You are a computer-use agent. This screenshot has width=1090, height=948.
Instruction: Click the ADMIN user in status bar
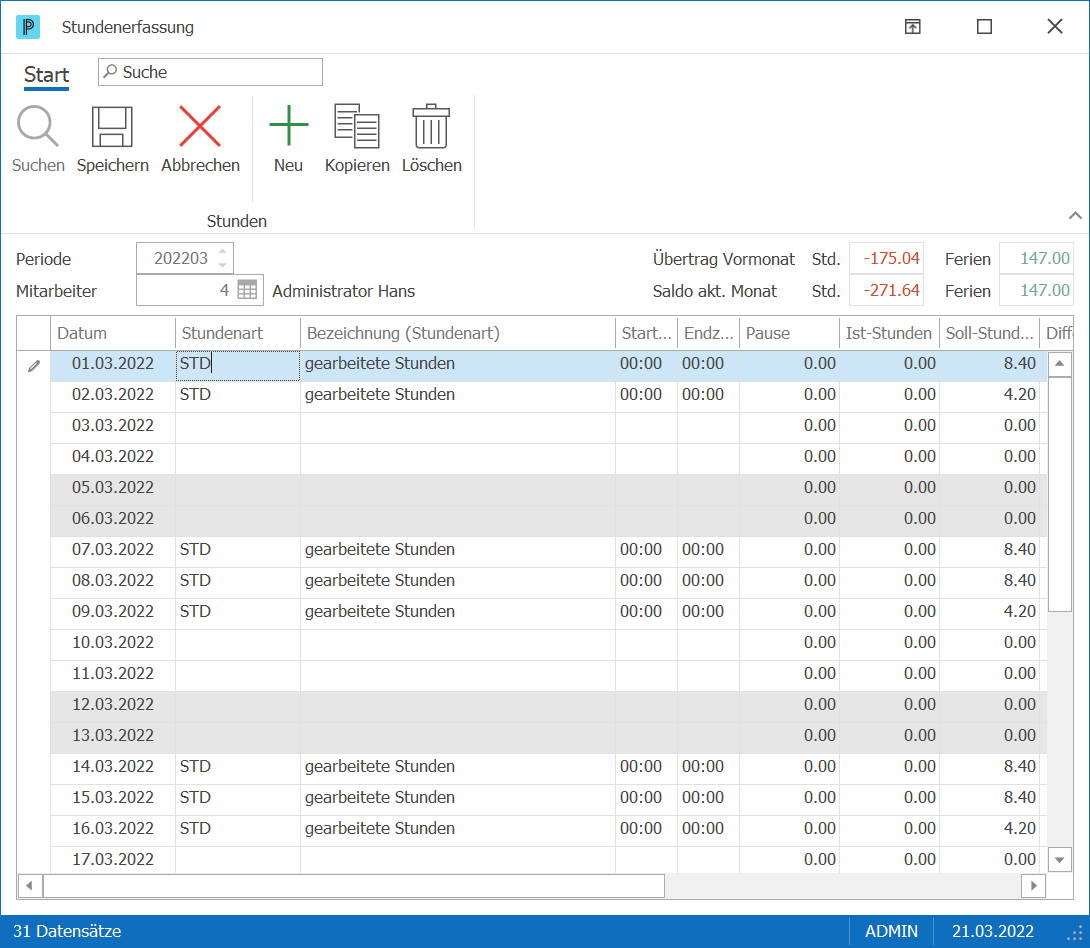click(x=891, y=931)
